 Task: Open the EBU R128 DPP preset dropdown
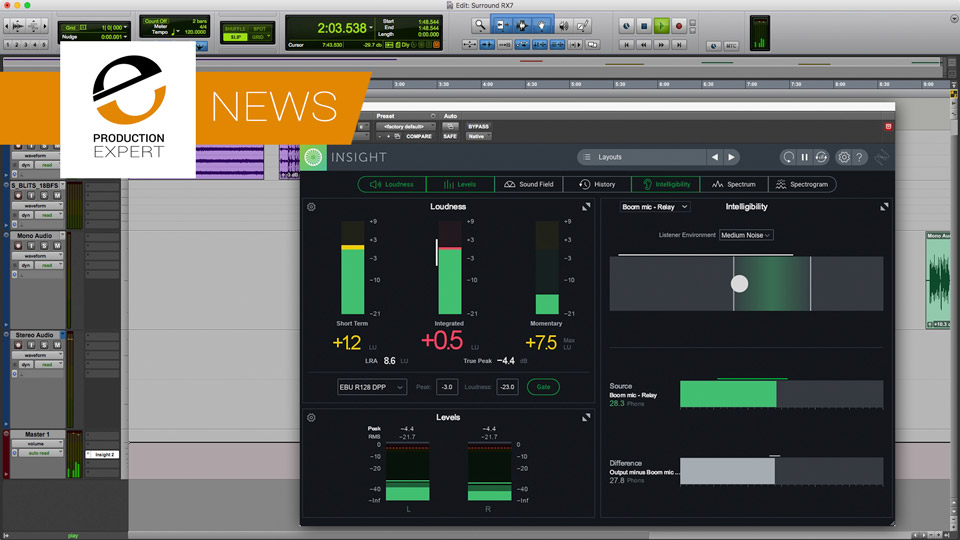[x=372, y=387]
